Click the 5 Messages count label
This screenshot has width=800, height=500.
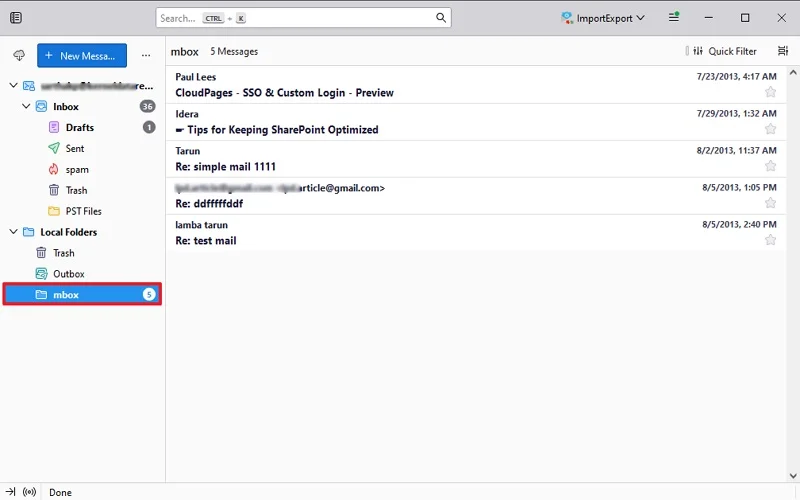(x=234, y=52)
